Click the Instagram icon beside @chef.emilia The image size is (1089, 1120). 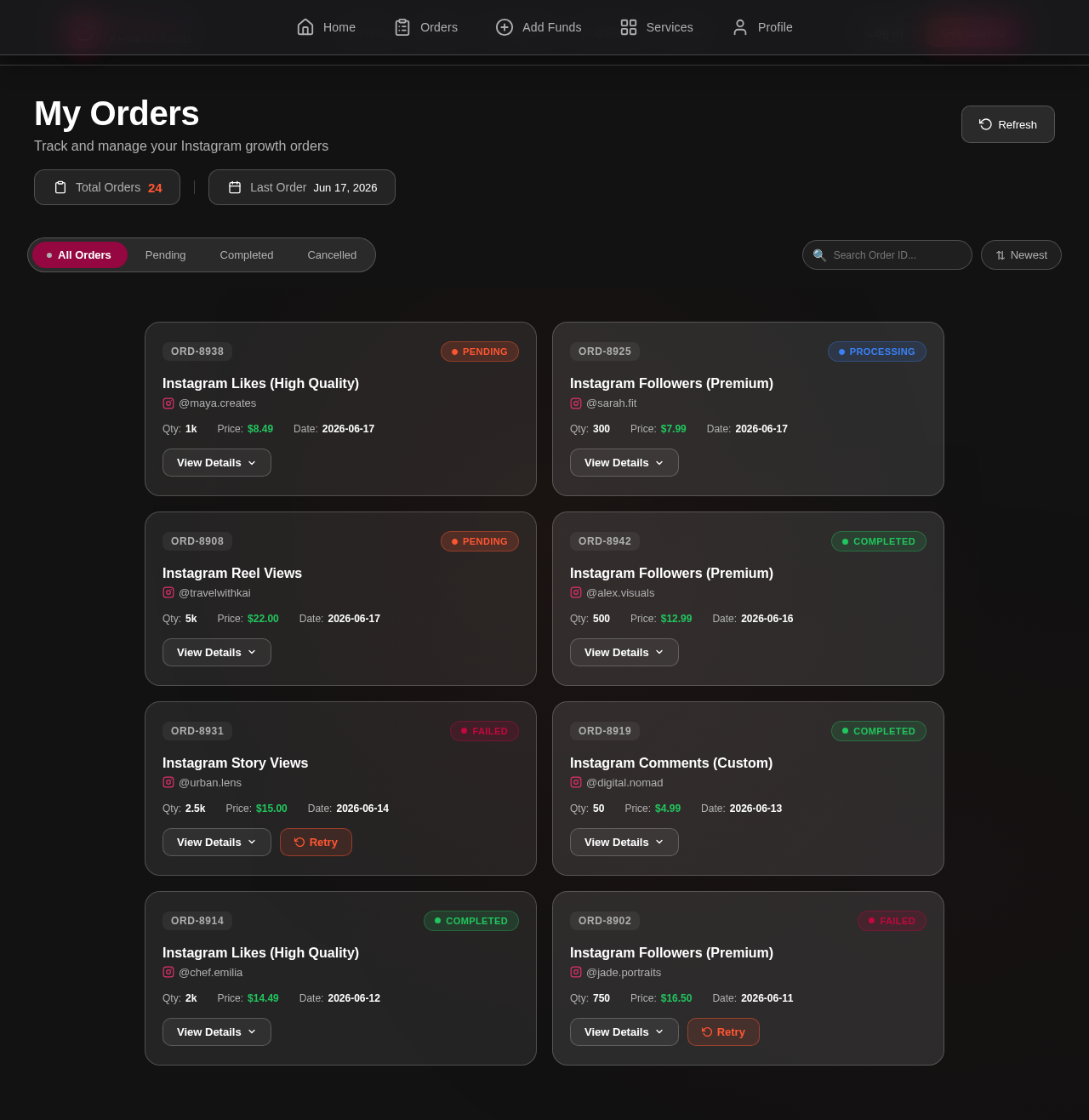click(168, 973)
